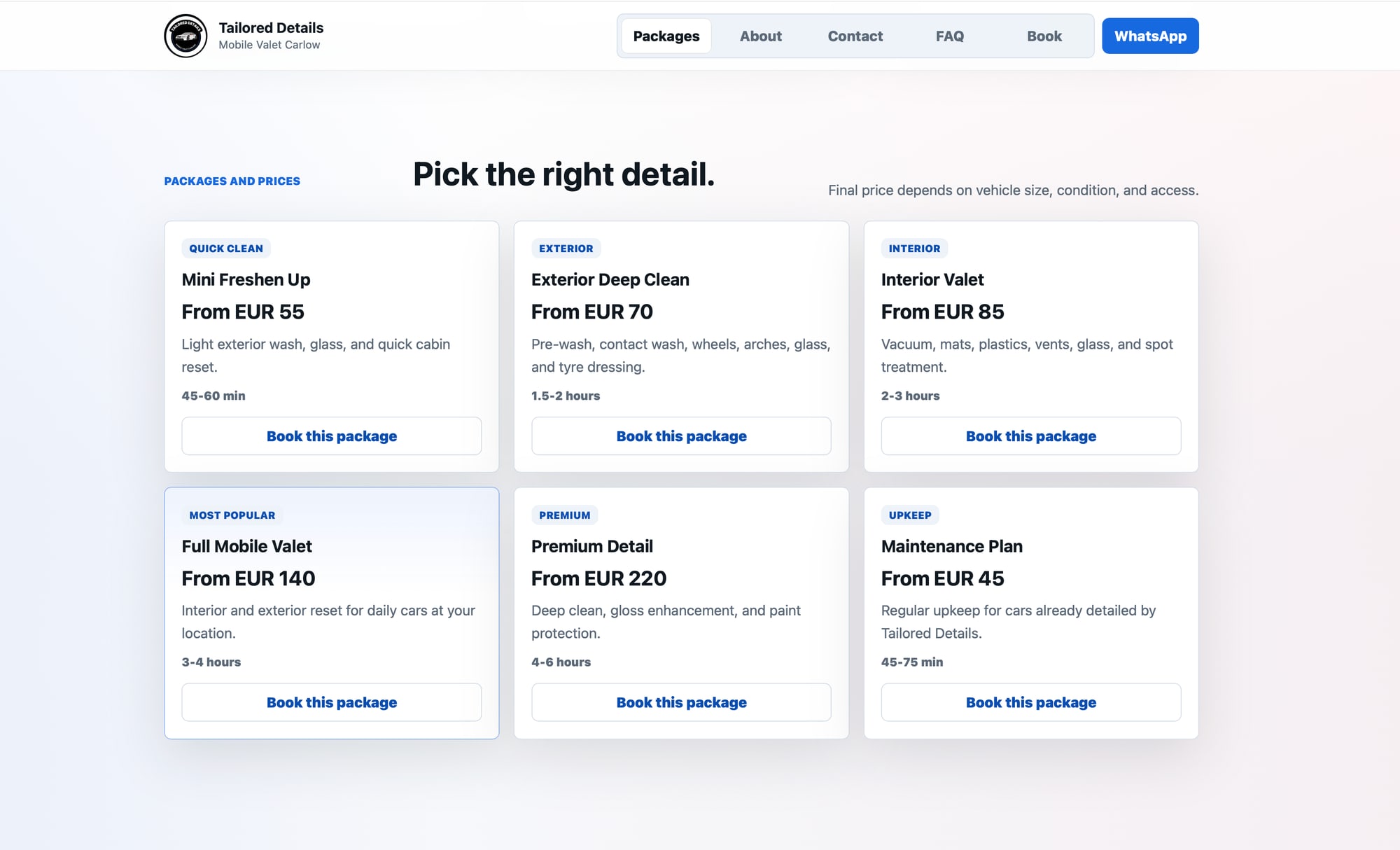Click the From EUR 85 price
This screenshot has height=850, width=1400.
coord(942,312)
